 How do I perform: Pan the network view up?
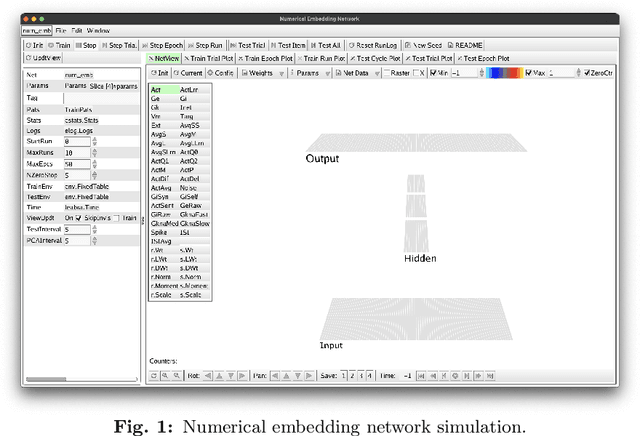point(286,376)
